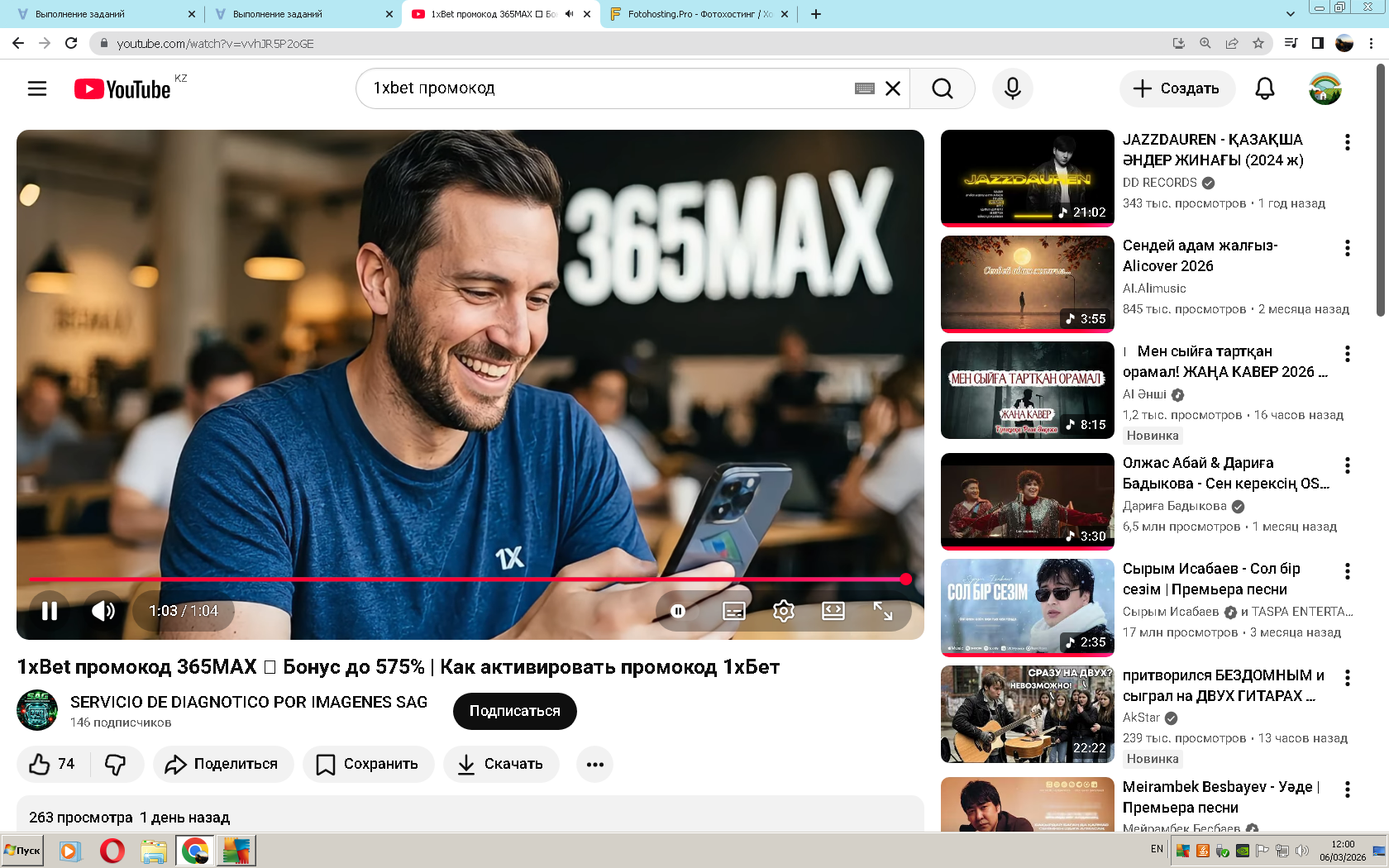Click the red video progress bar
Viewport: 1389px width, 868px height.
click(463, 579)
